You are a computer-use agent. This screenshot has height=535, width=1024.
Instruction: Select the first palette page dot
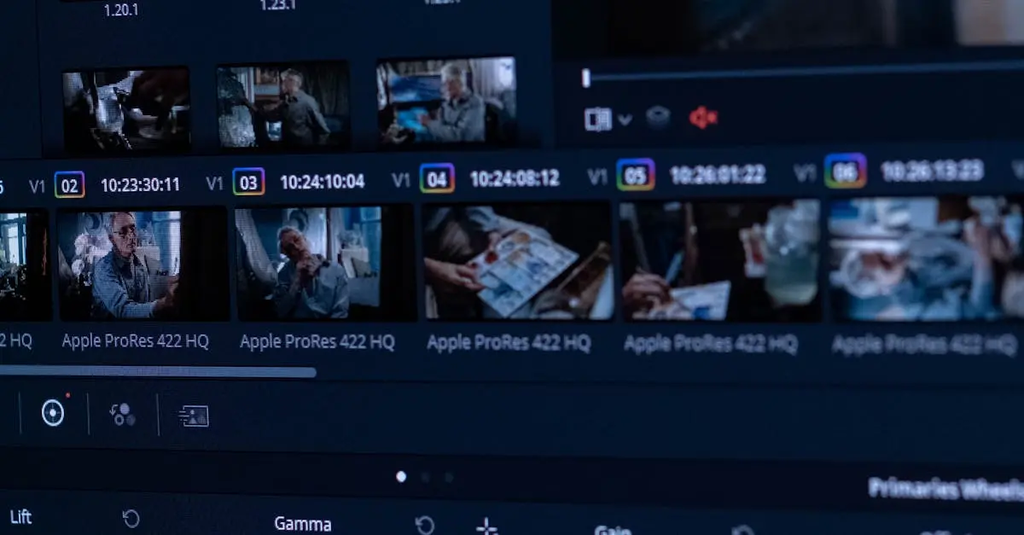pyautogui.click(x=401, y=477)
